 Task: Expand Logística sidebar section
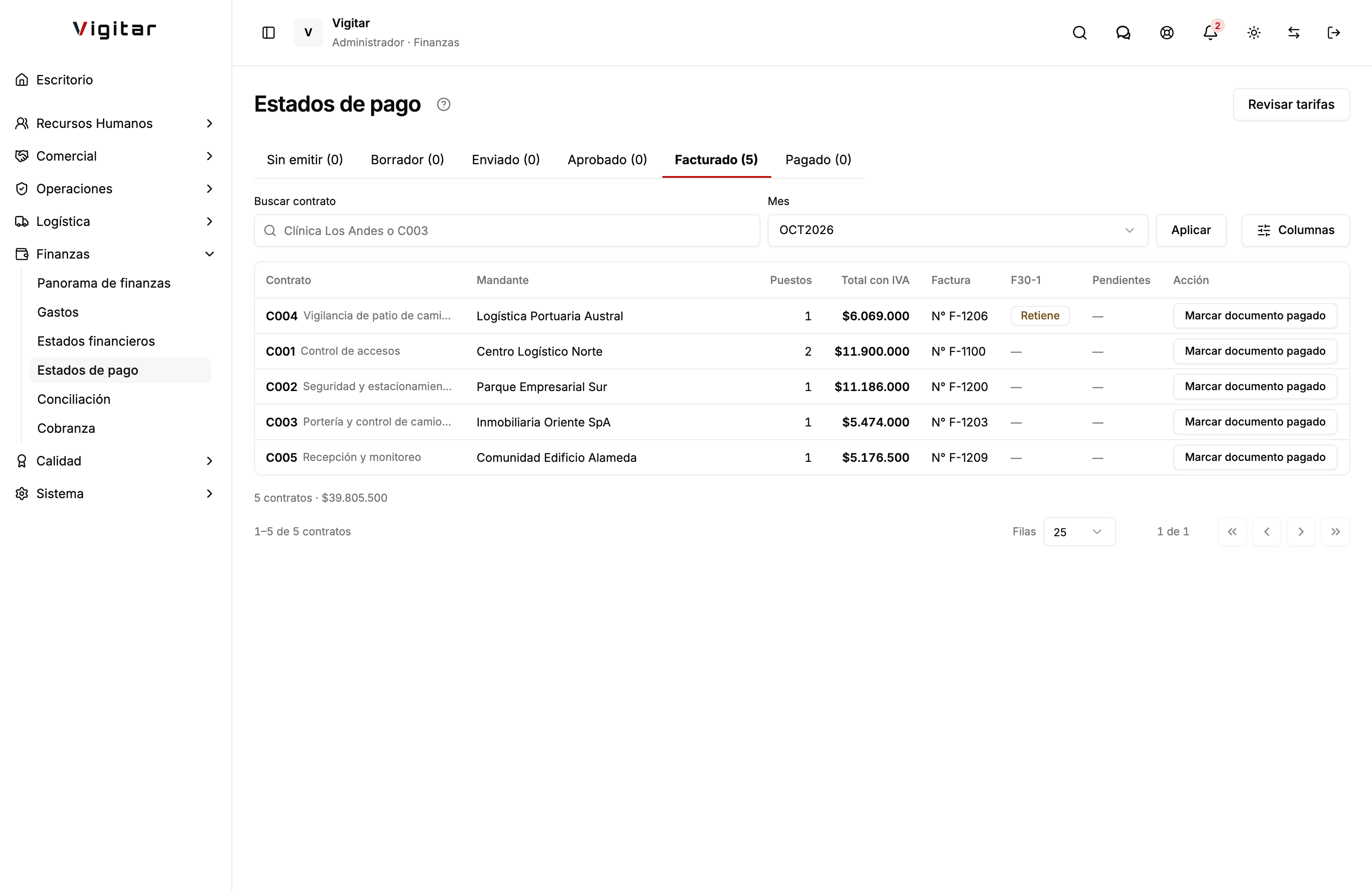(115, 221)
